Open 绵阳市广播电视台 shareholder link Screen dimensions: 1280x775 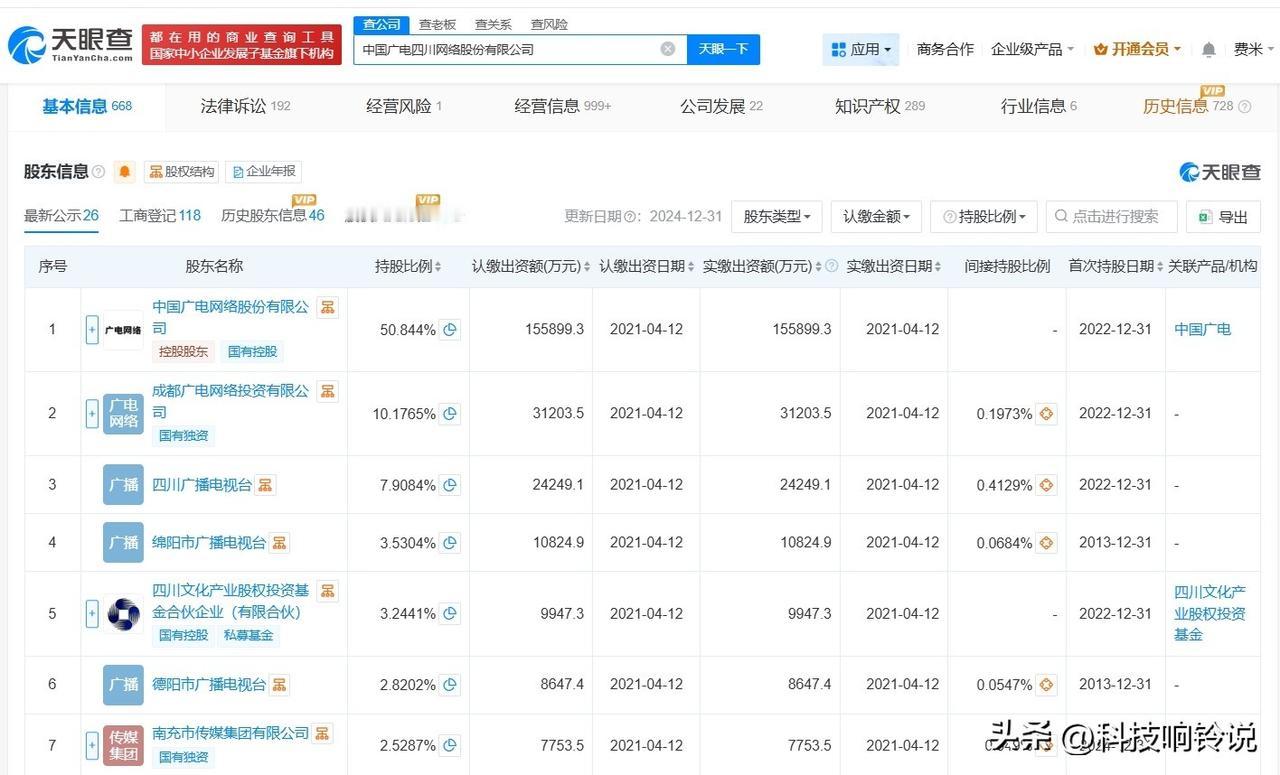209,542
